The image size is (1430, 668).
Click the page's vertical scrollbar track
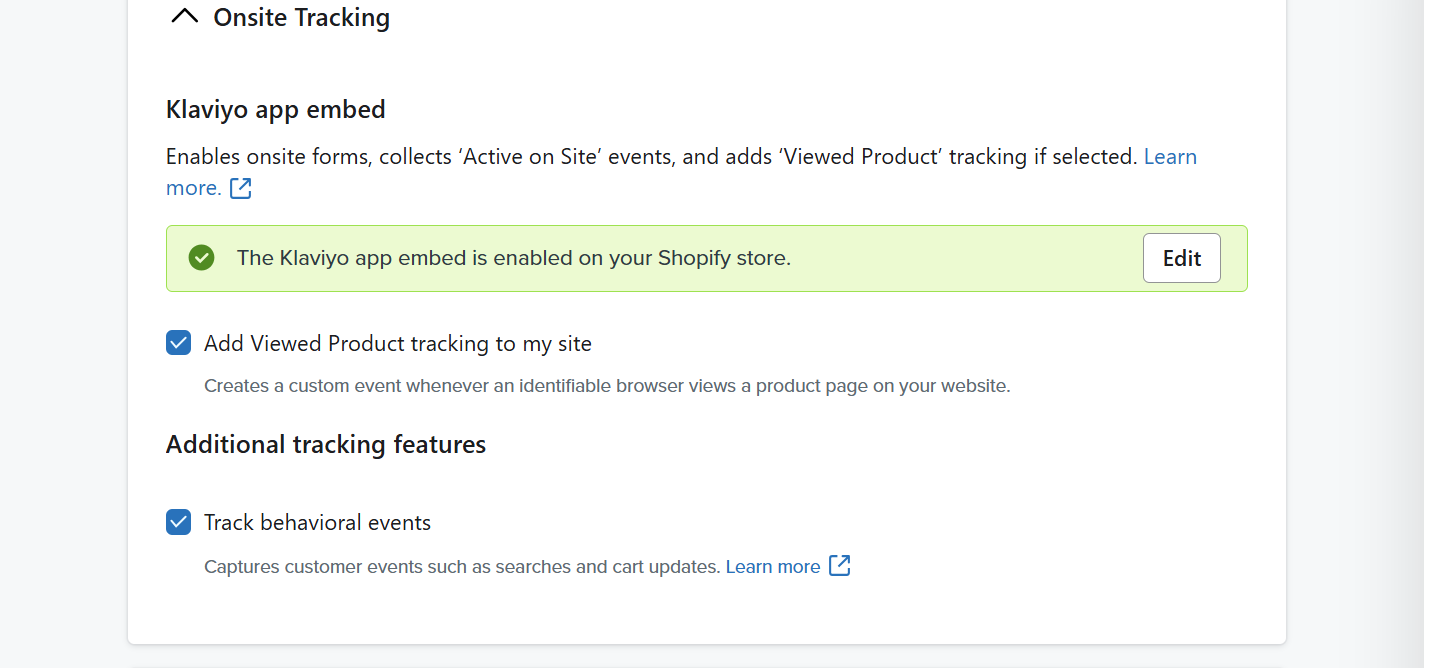click(1427, 334)
